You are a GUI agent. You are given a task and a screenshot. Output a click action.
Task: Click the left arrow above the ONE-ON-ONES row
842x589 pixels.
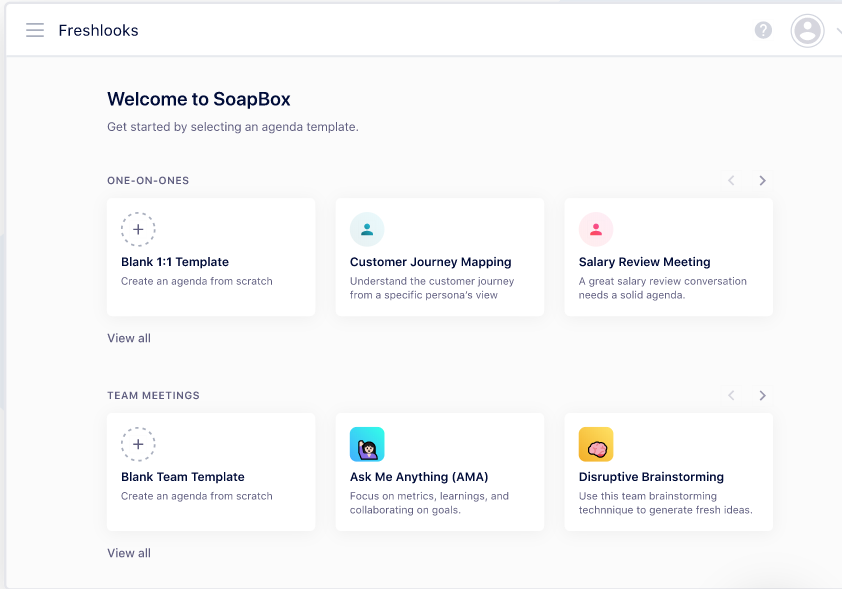(x=731, y=180)
